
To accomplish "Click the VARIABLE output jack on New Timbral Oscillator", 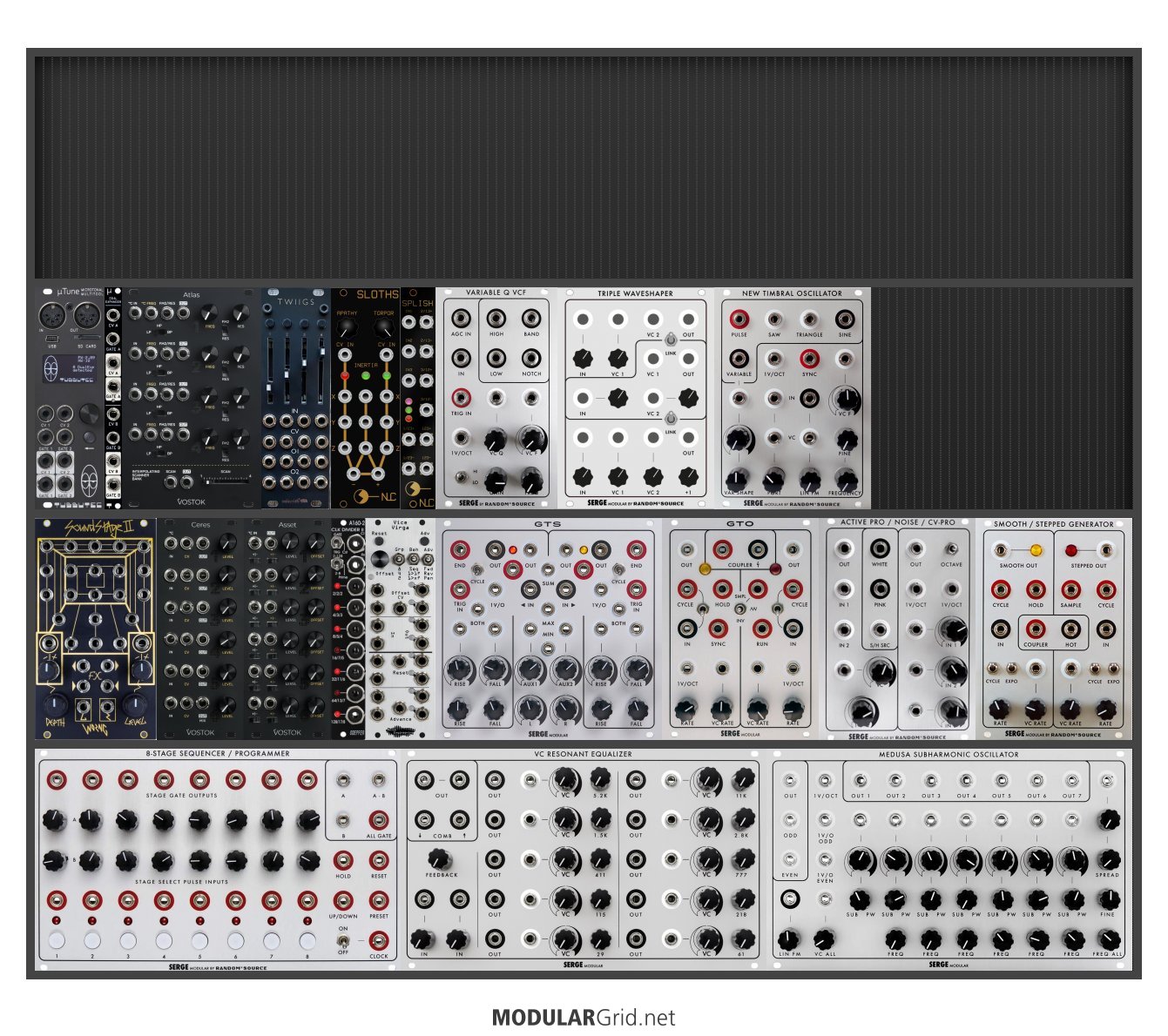I will tap(739, 358).
